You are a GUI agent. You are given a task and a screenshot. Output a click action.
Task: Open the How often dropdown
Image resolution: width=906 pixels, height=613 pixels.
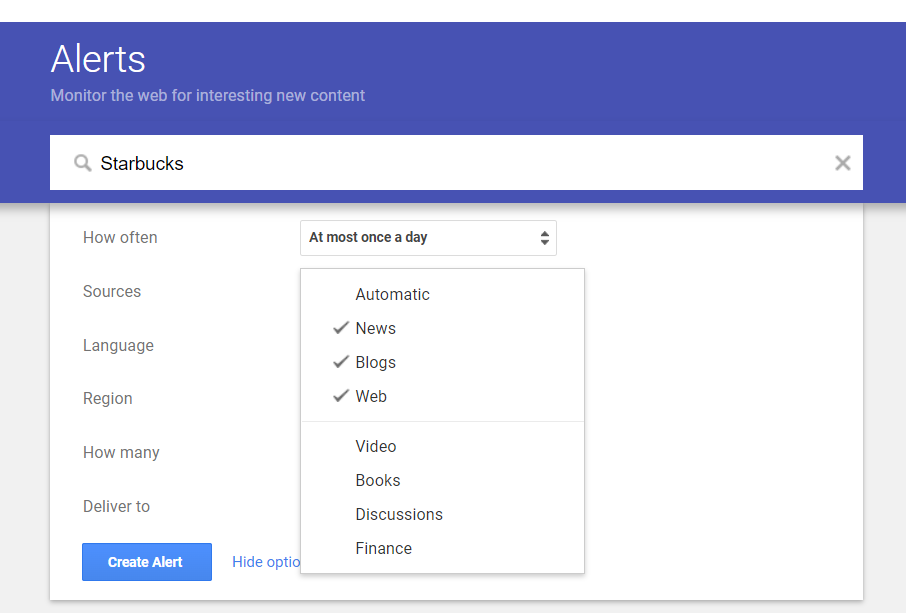tap(428, 237)
